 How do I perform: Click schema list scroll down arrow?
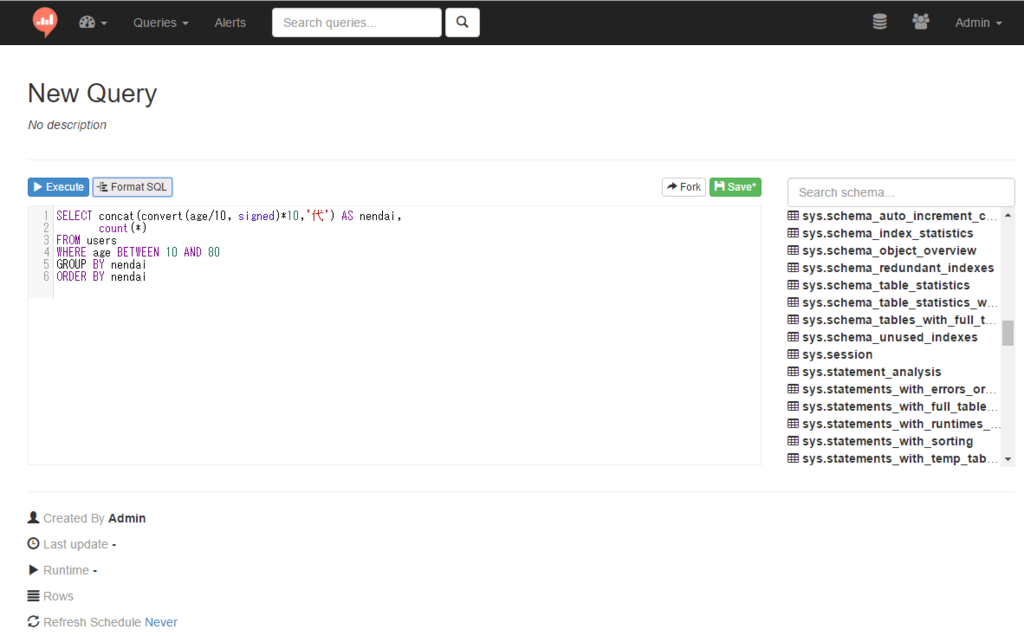coord(1008,460)
